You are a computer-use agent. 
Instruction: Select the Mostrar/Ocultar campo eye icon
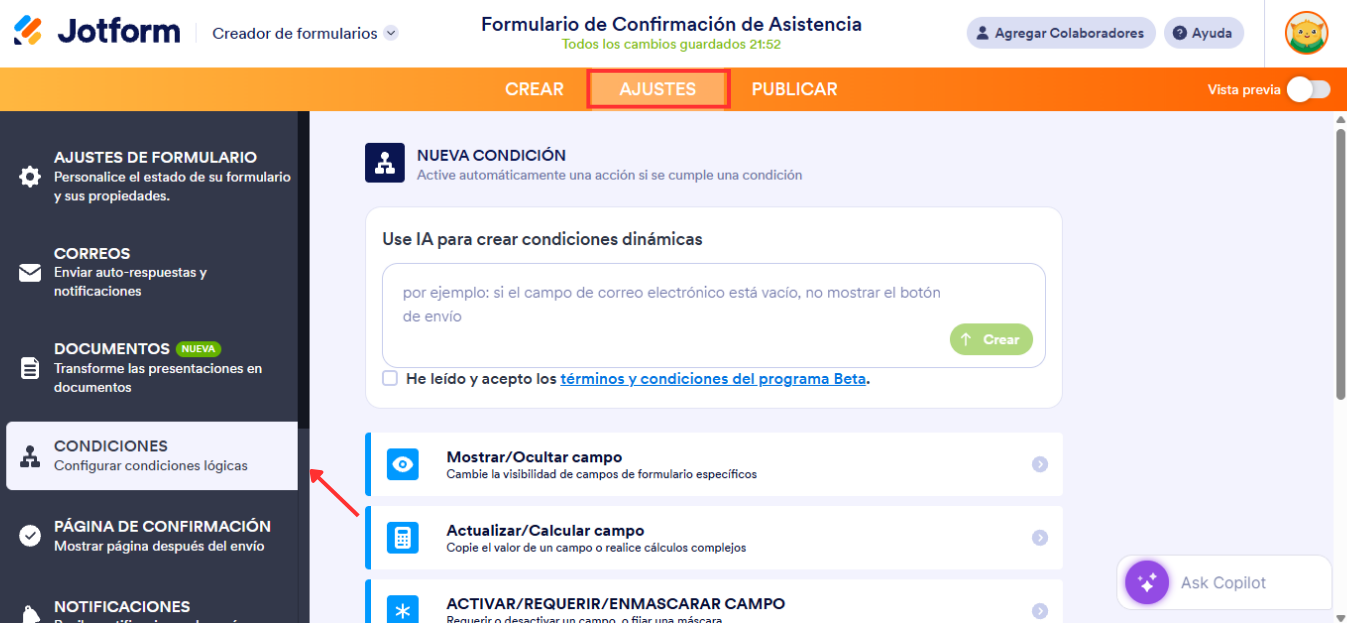pos(403,463)
